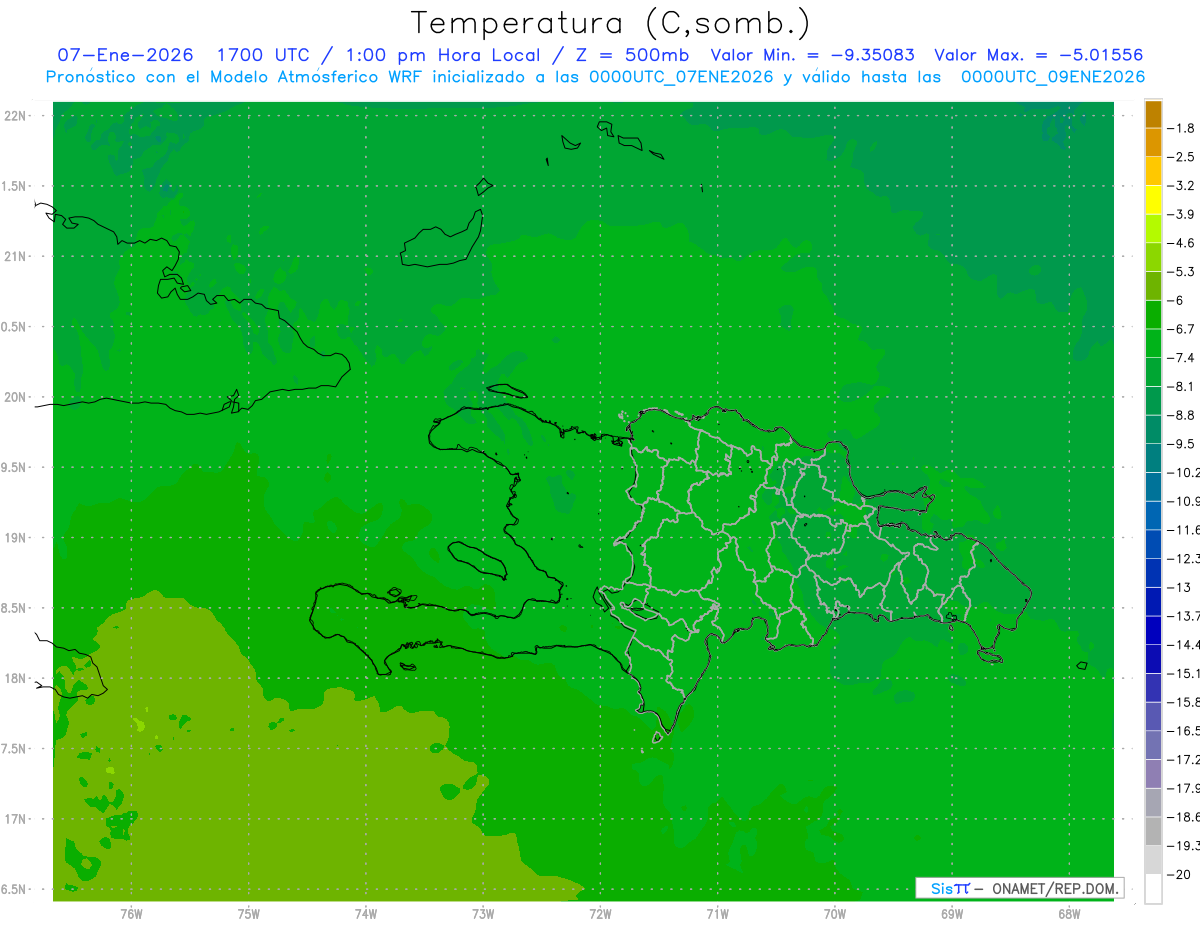Click the '-3.9' color bar label
The width and height of the screenshot is (1200, 927).
(1181, 215)
